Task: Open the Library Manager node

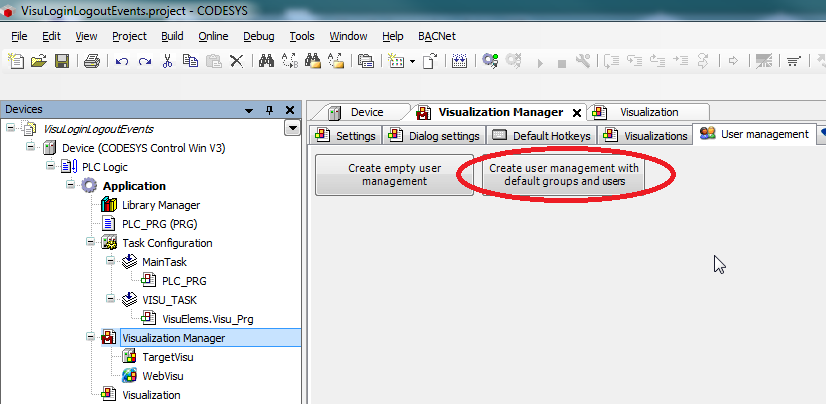Action: (159, 204)
